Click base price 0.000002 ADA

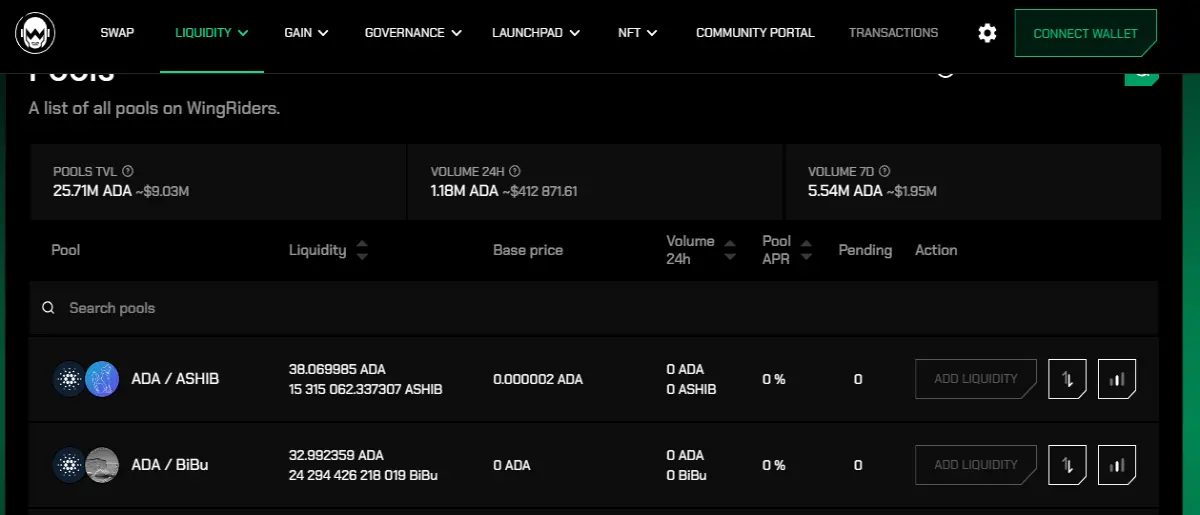coord(538,379)
